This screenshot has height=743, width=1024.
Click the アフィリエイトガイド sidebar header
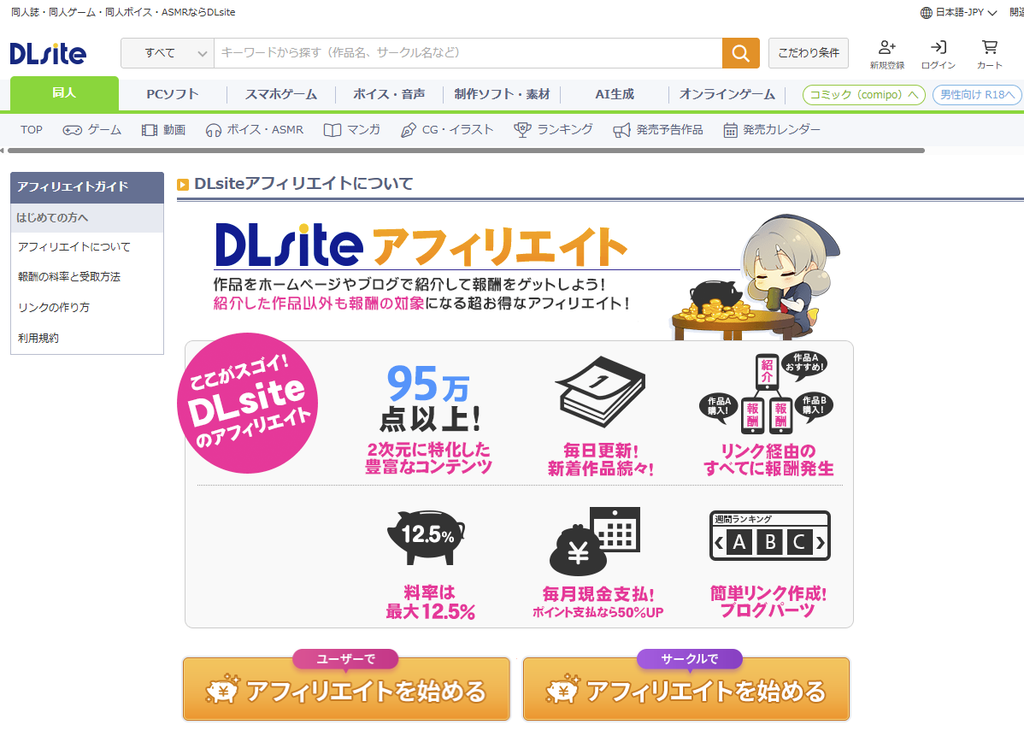(87, 187)
